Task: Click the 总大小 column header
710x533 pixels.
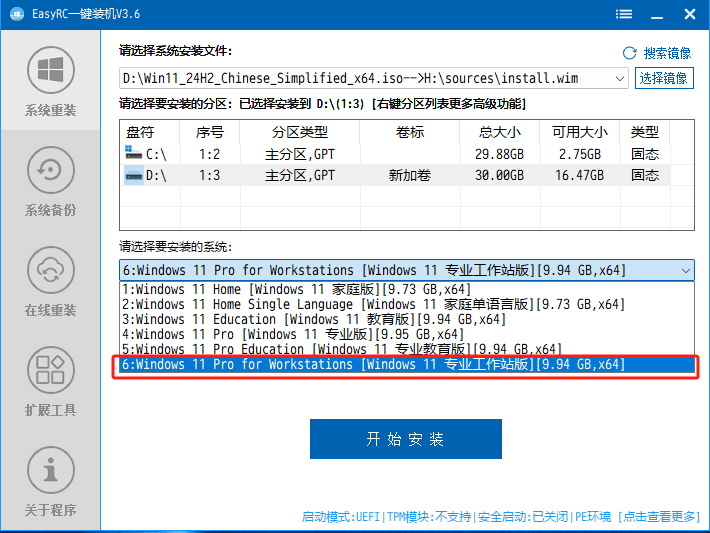Action: [x=499, y=132]
